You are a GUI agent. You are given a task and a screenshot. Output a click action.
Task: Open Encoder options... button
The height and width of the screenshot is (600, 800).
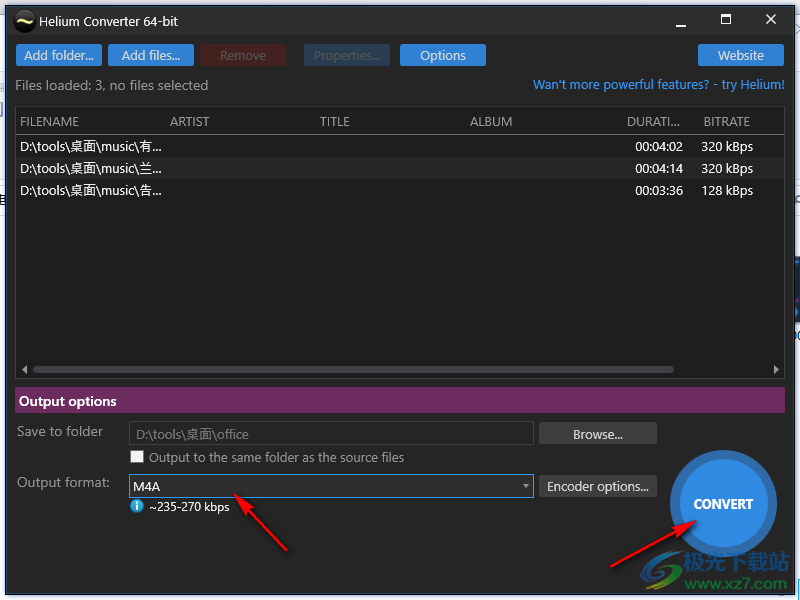(597, 486)
